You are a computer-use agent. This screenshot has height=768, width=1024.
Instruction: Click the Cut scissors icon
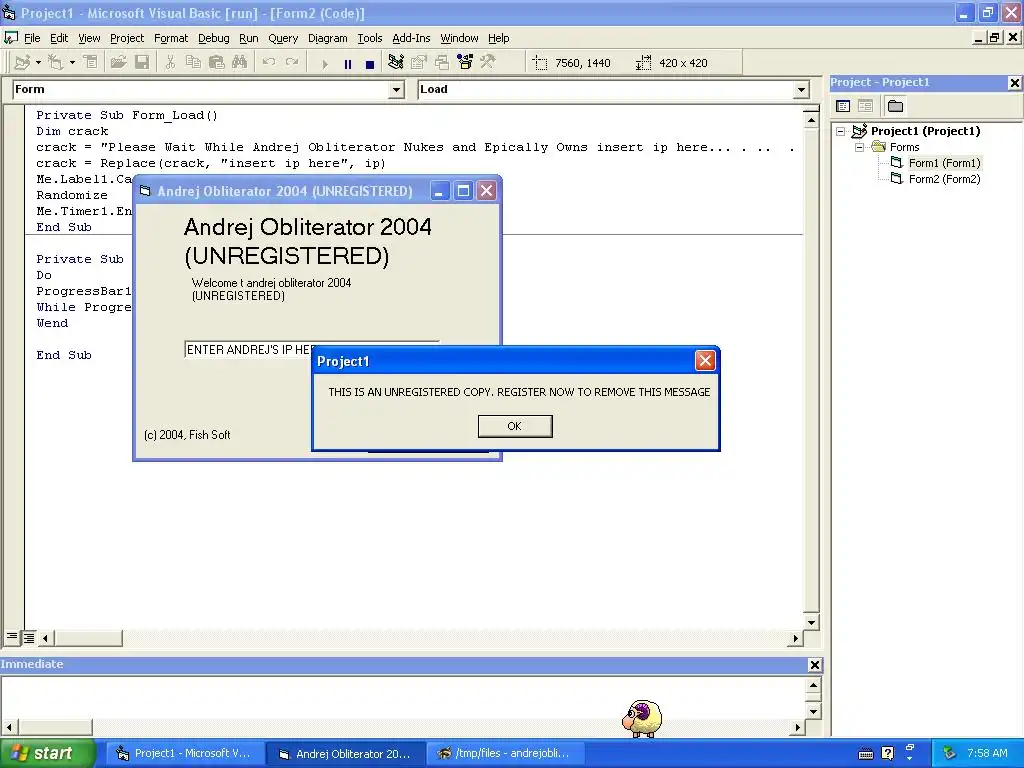click(x=170, y=63)
